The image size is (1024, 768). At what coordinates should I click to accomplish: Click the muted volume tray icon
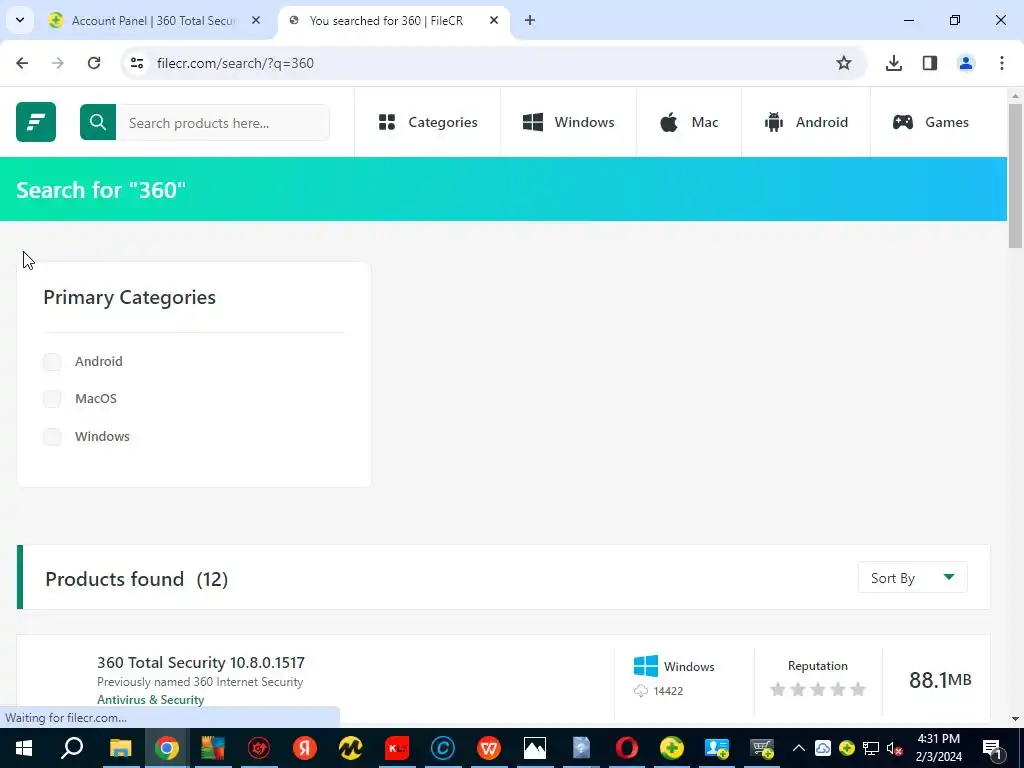[x=895, y=748]
